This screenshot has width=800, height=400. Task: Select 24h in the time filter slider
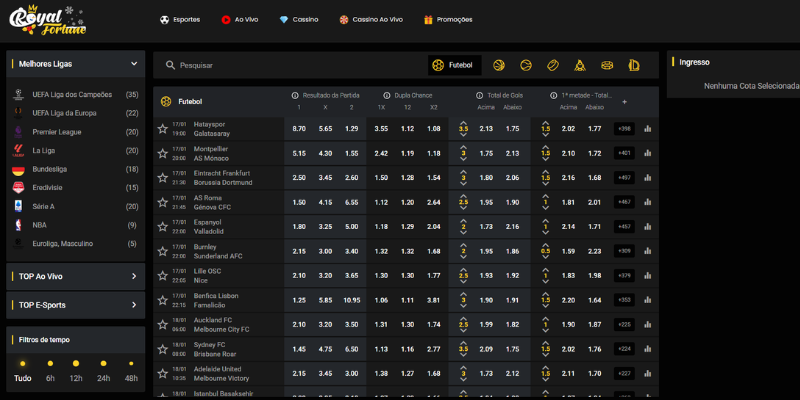point(103,370)
